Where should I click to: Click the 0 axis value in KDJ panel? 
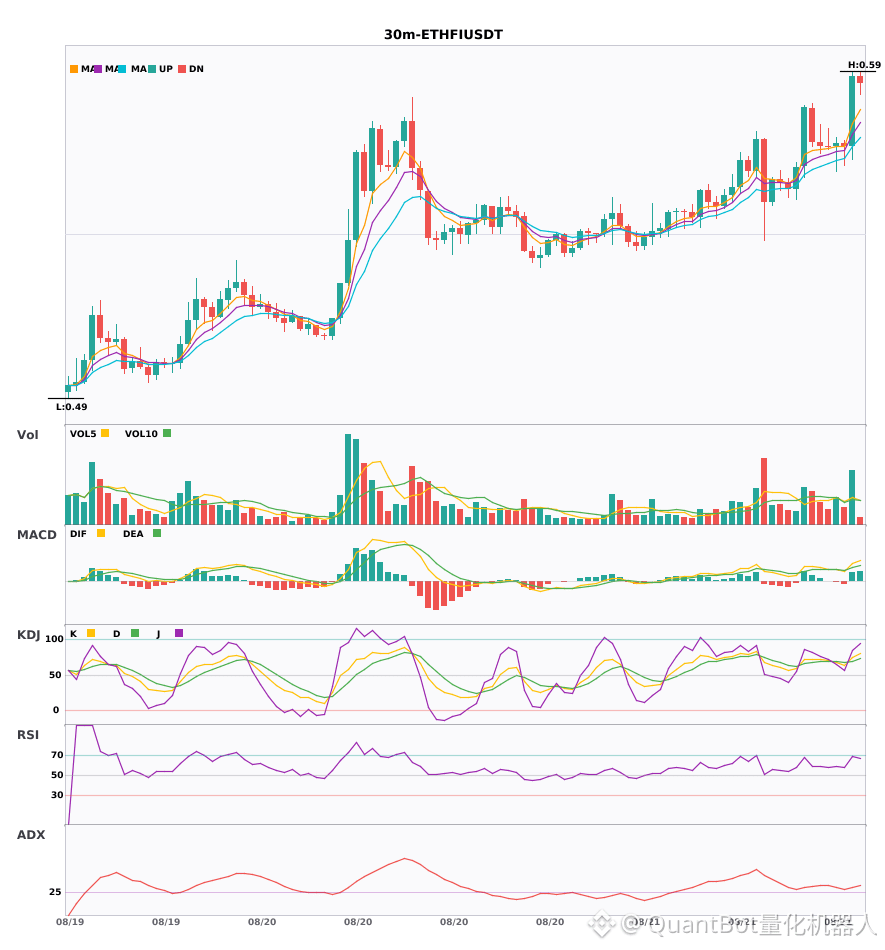(x=56, y=710)
